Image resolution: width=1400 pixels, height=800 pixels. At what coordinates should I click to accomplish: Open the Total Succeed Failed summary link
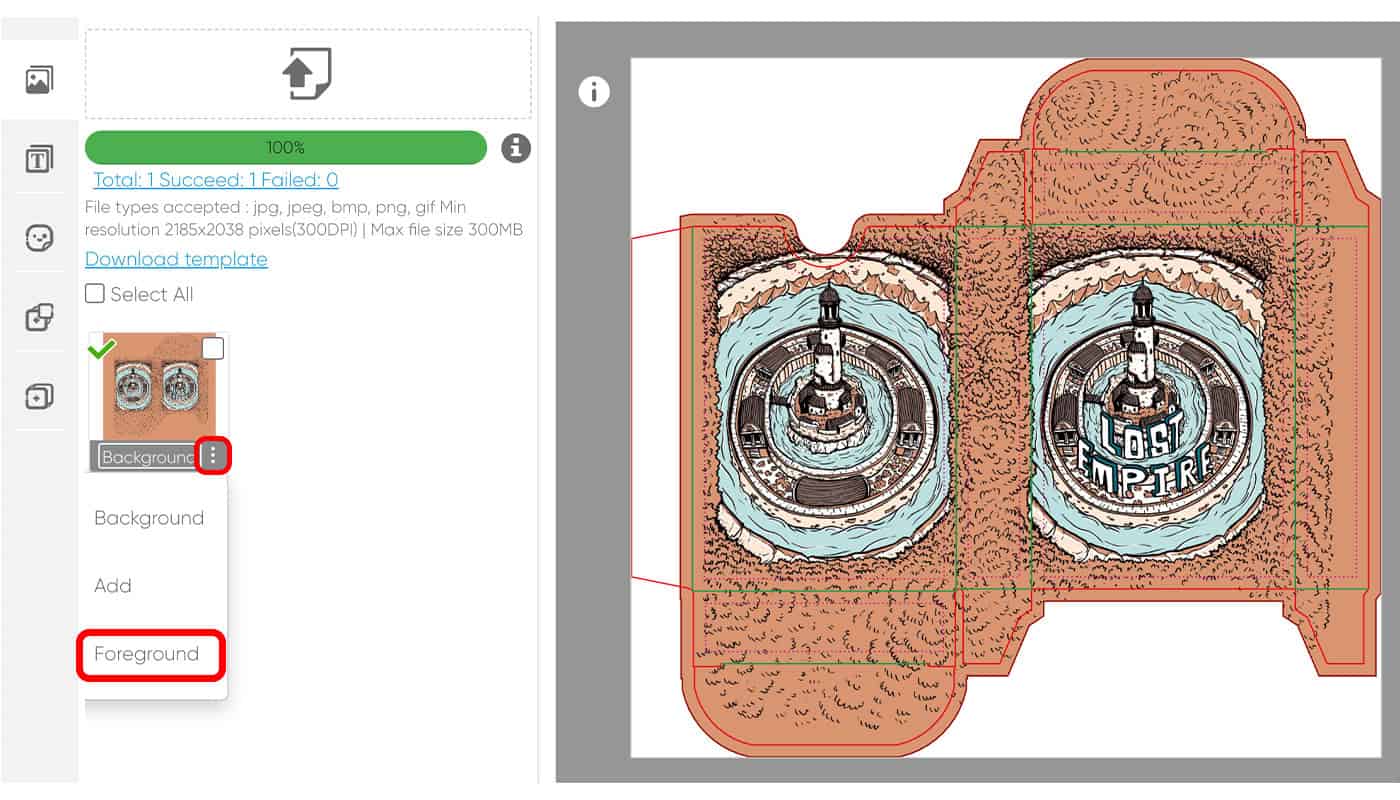pos(216,180)
